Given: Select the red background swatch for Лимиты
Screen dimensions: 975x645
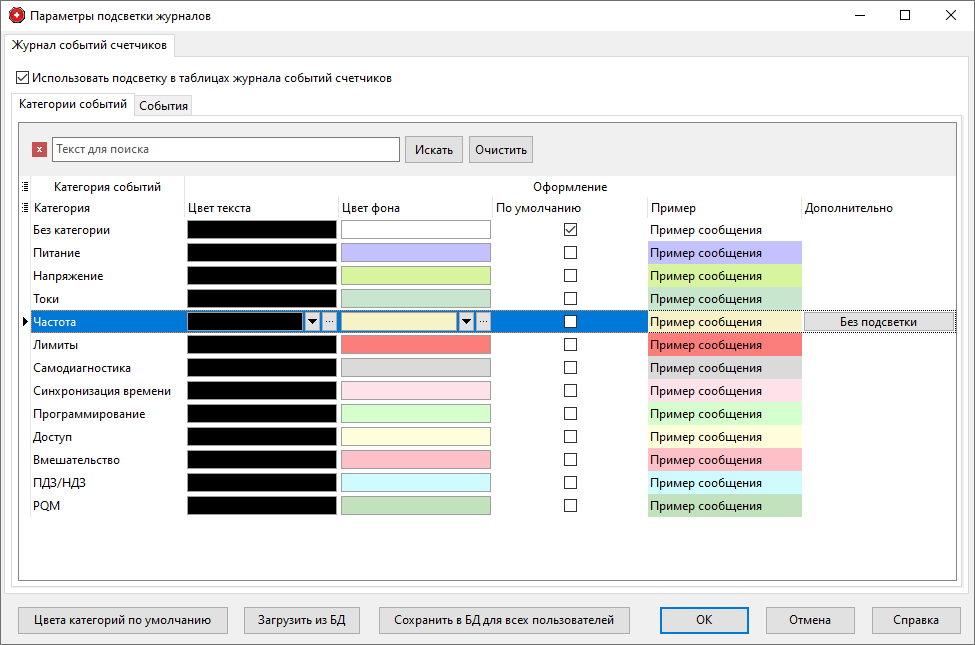Looking at the screenshot, I should pyautogui.click(x=416, y=345).
